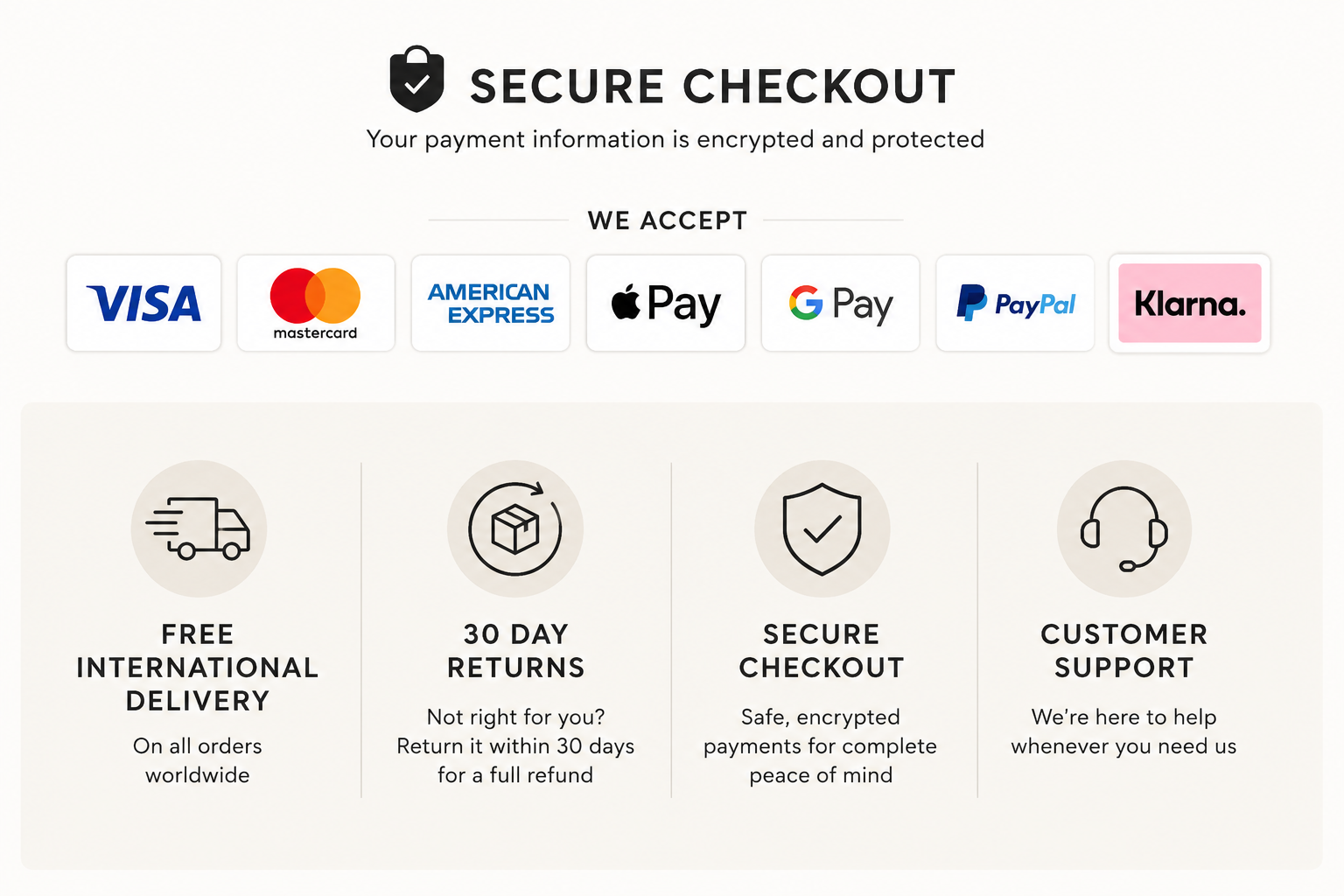Open the 30 Day Returns heading
The height and width of the screenshot is (896, 1344).
coord(515,651)
